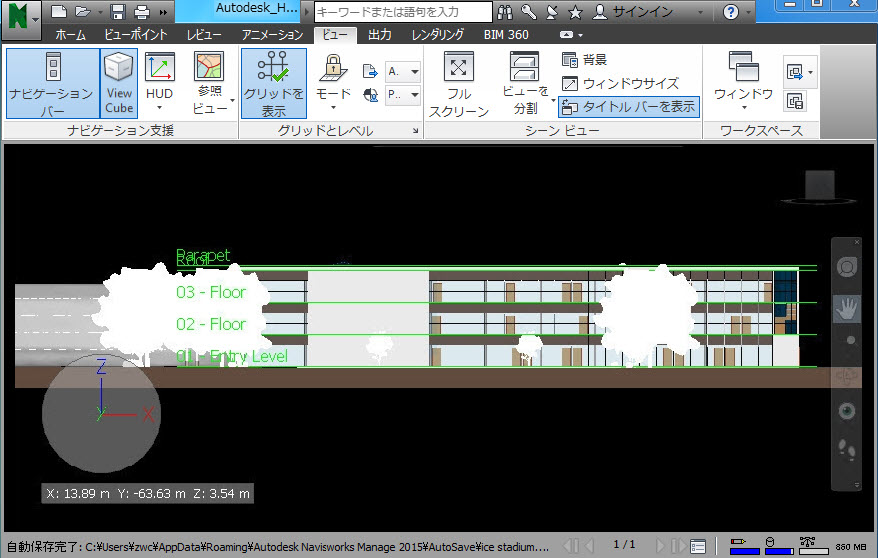Click the globe level icon beside P dropdown

click(x=370, y=95)
